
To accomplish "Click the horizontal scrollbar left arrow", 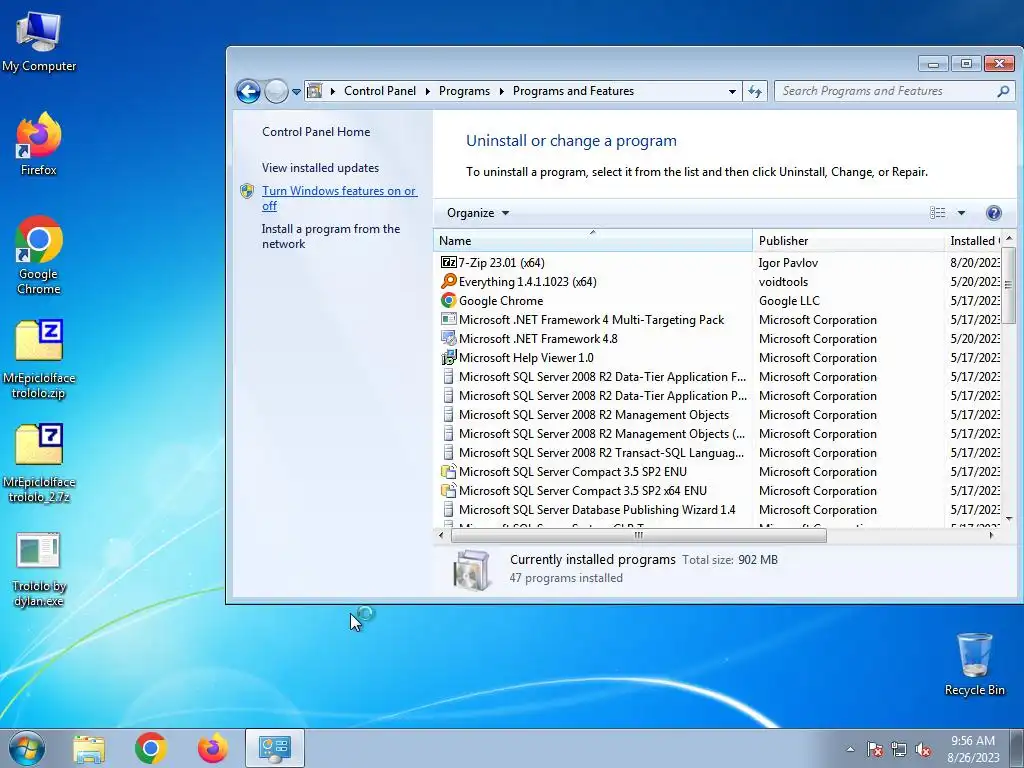I will 441,536.
